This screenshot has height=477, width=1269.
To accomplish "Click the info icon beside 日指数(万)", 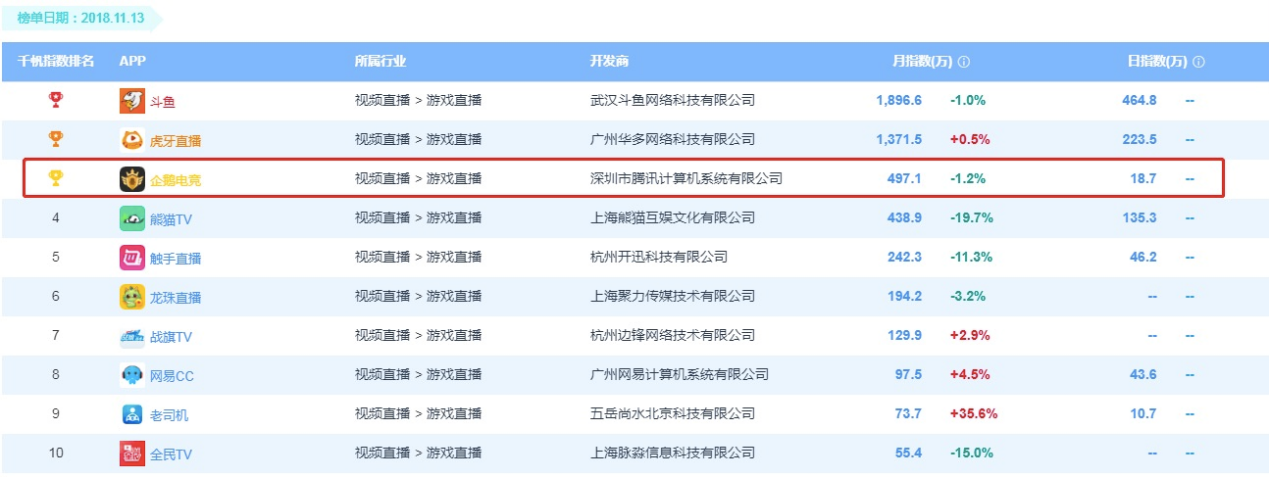I will point(1198,62).
